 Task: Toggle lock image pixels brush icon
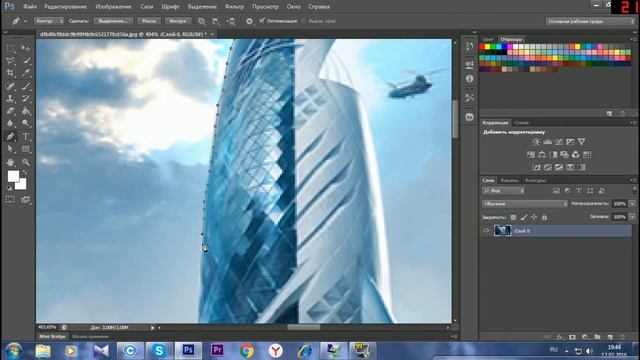coord(524,217)
